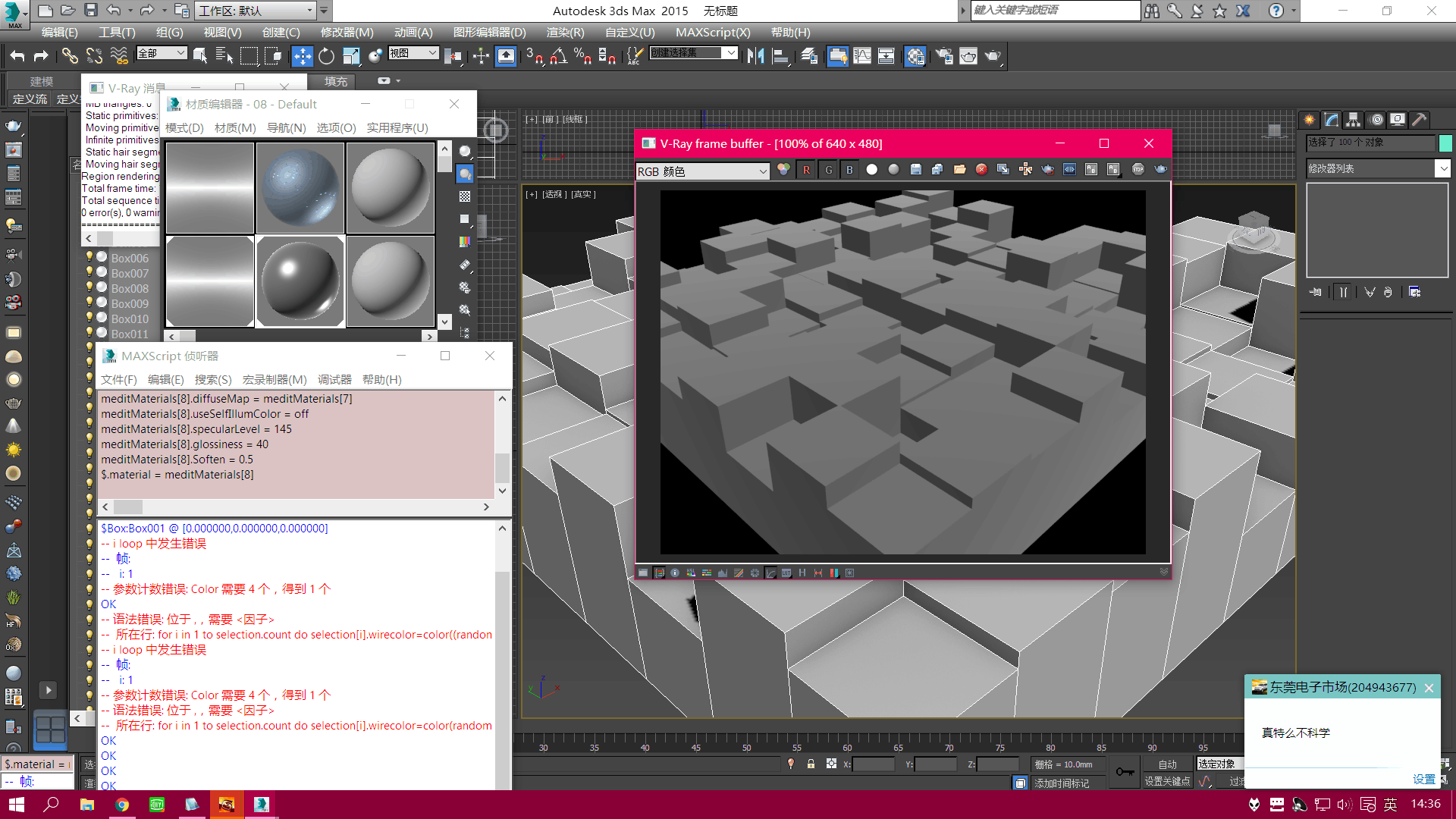
Task: Toggle the blue B channel in frame buffer
Action: point(849,170)
